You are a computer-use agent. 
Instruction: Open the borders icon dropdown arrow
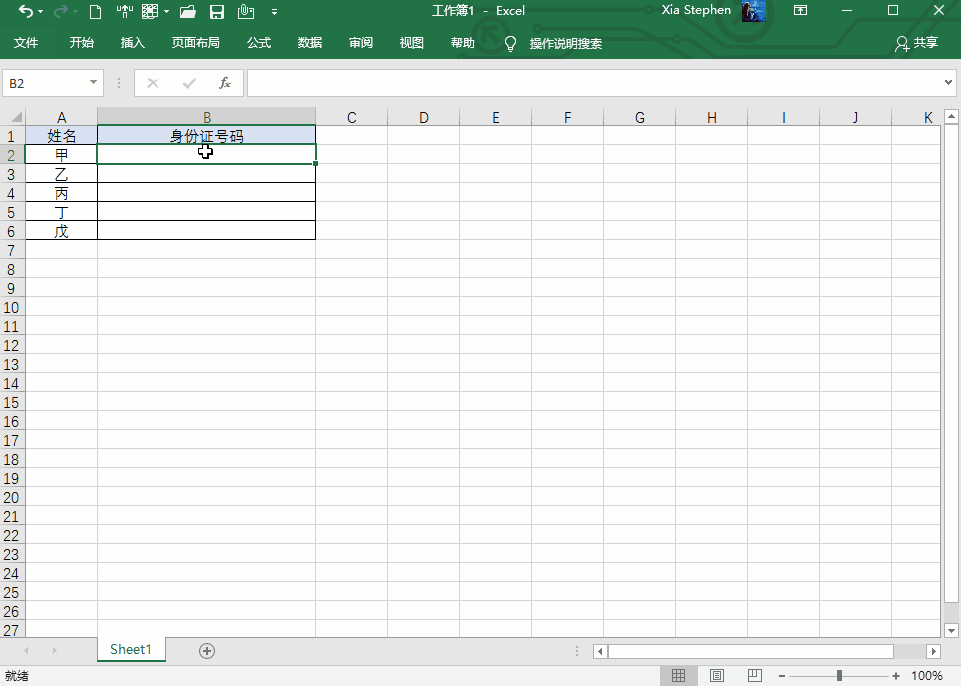coord(166,12)
